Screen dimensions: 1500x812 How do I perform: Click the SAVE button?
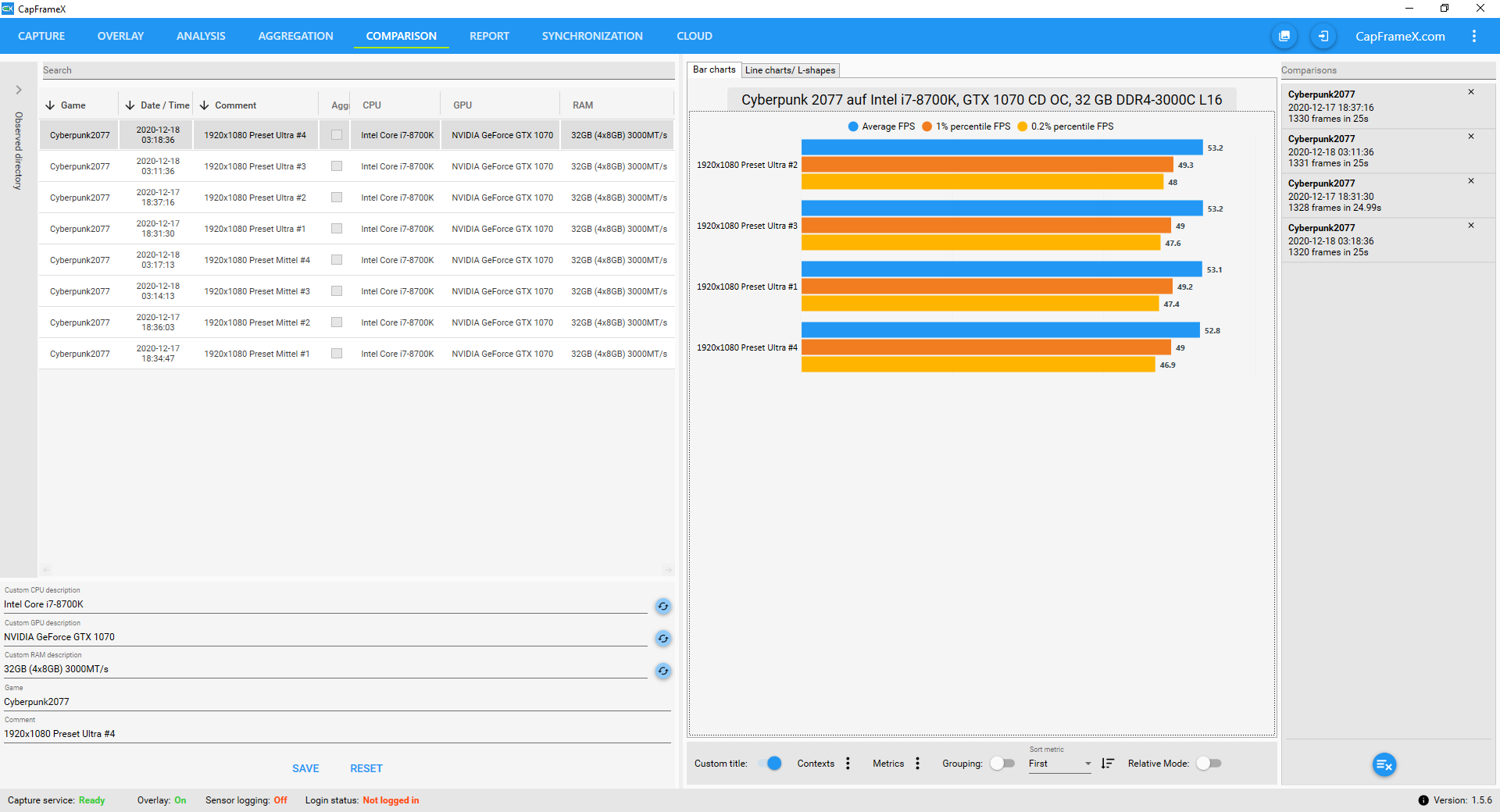[x=305, y=768]
